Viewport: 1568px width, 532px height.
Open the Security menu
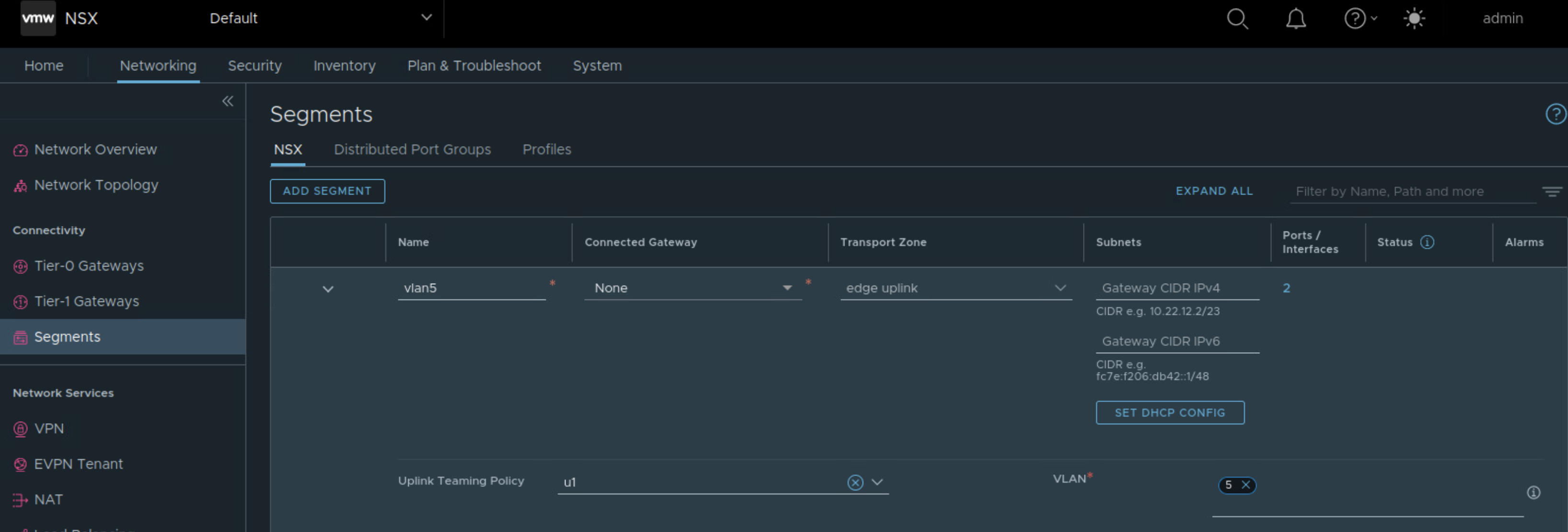[x=254, y=66]
